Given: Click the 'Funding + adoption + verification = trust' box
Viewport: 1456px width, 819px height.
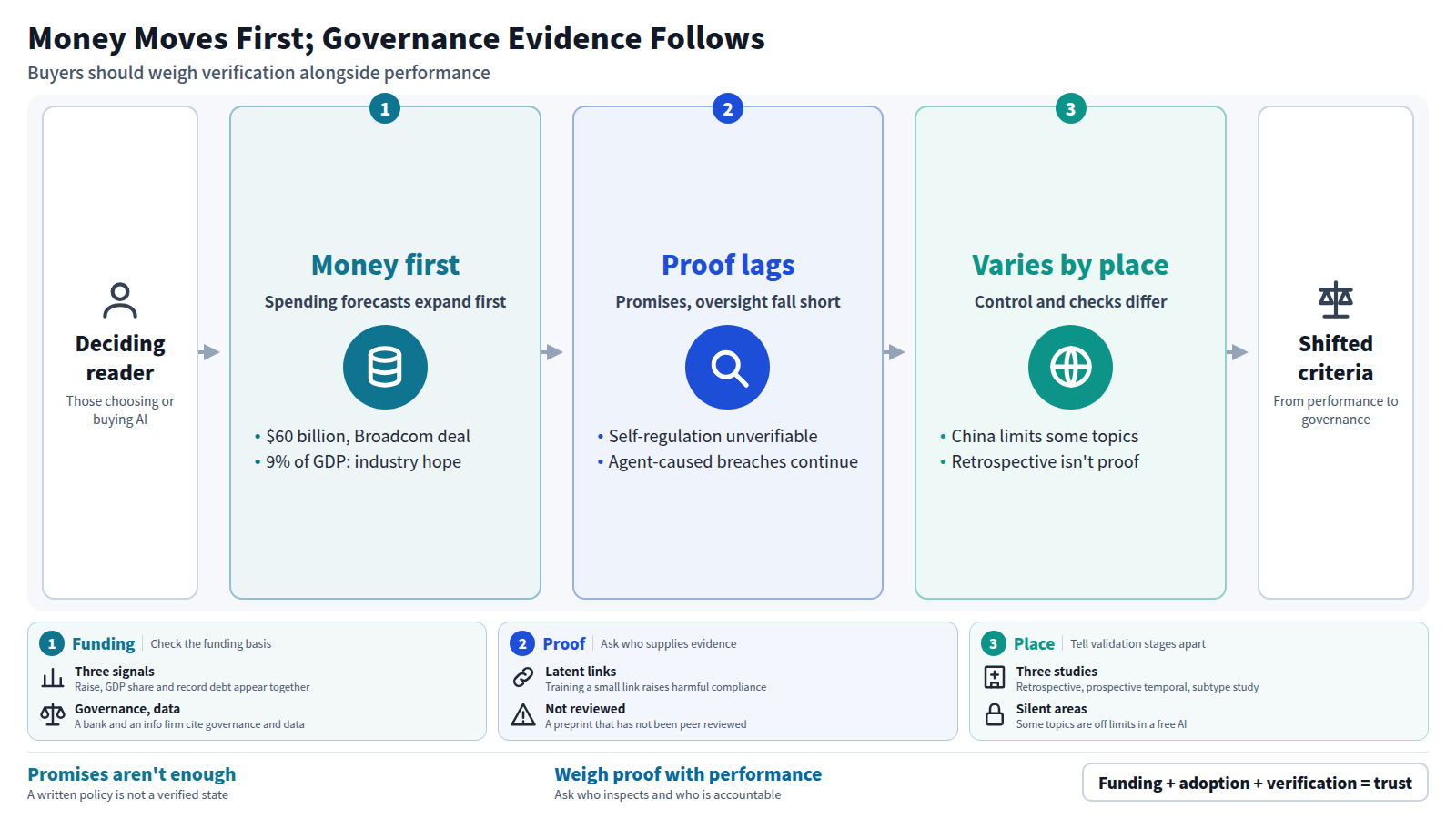Looking at the screenshot, I should pos(1255,783).
